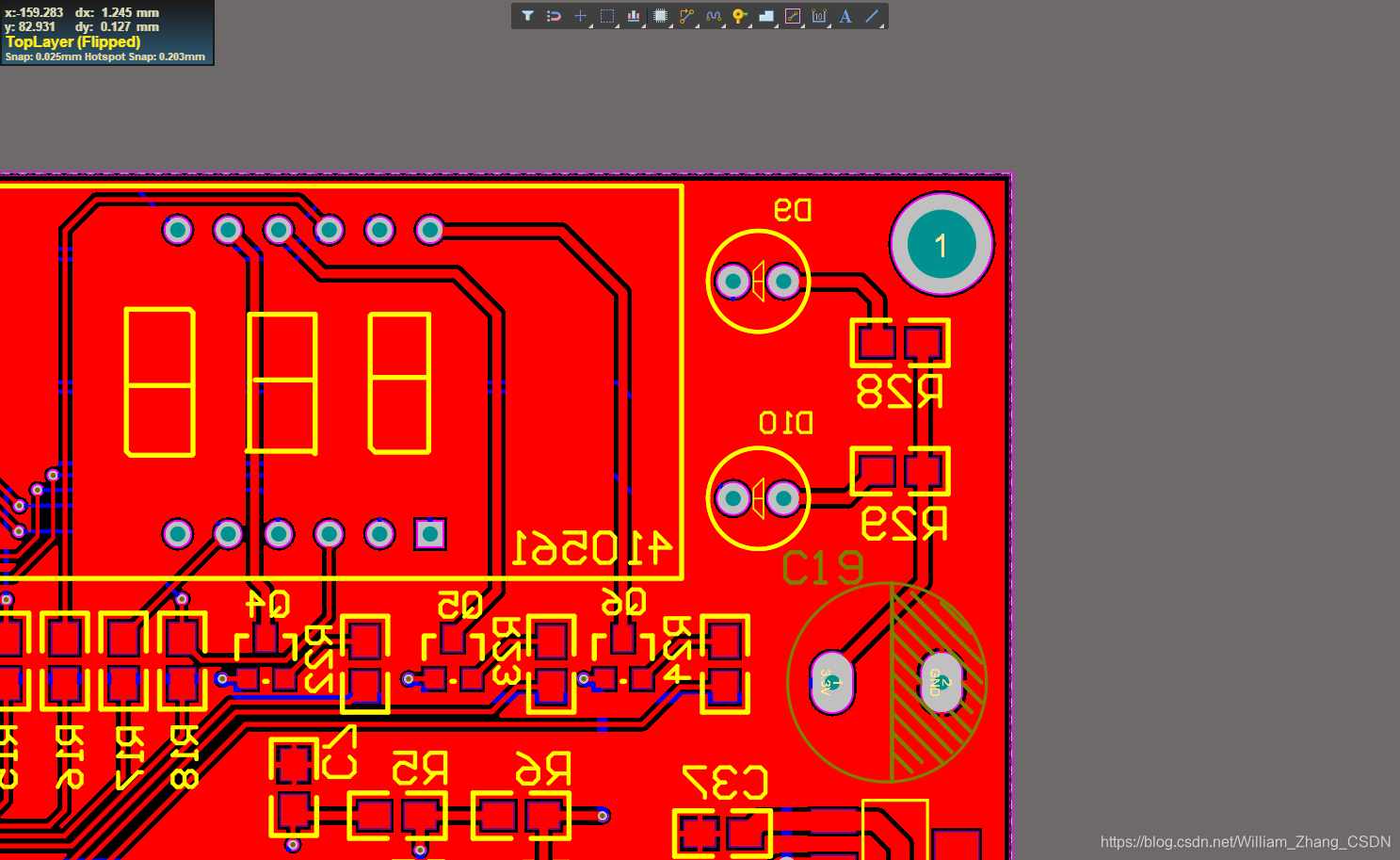Select the 410561 display part label
The height and width of the screenshot is (860, 1400).
point(592,548)
